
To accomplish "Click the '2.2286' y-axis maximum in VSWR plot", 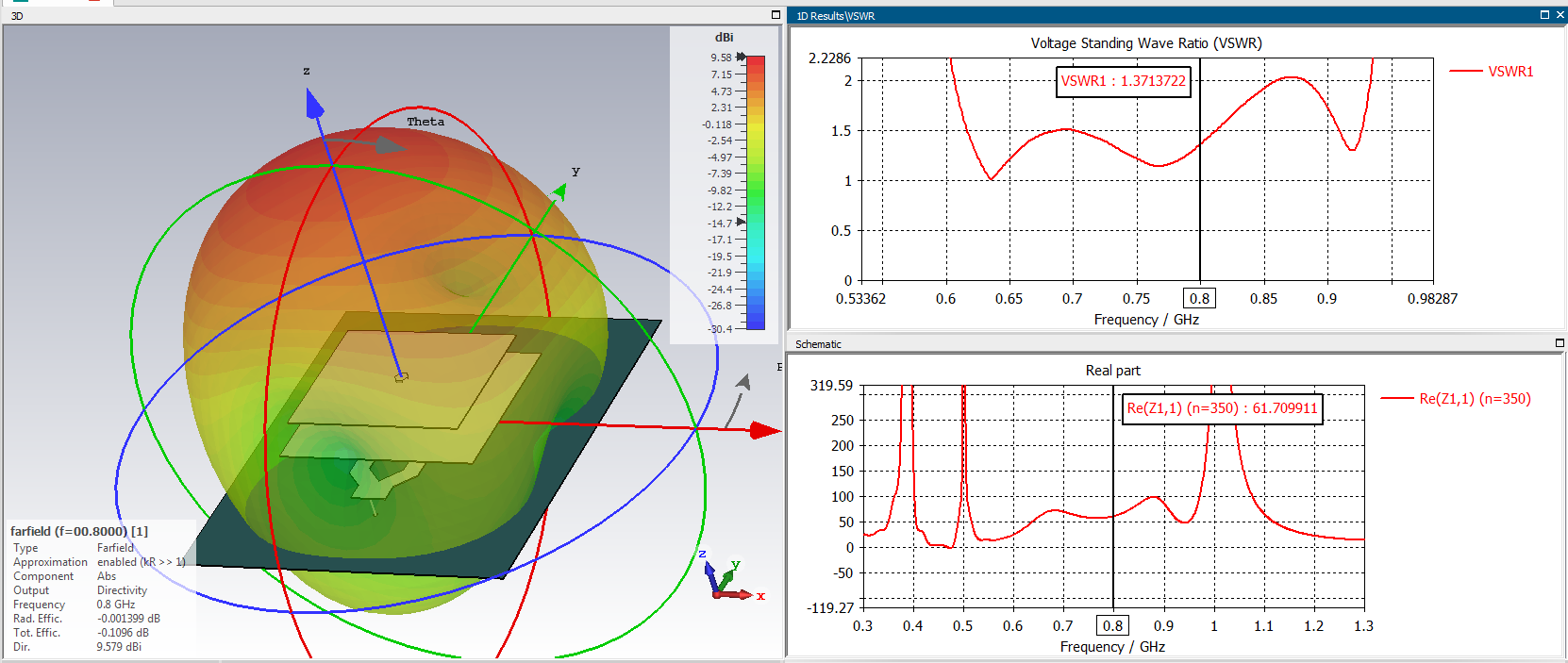I will [829, 58].
